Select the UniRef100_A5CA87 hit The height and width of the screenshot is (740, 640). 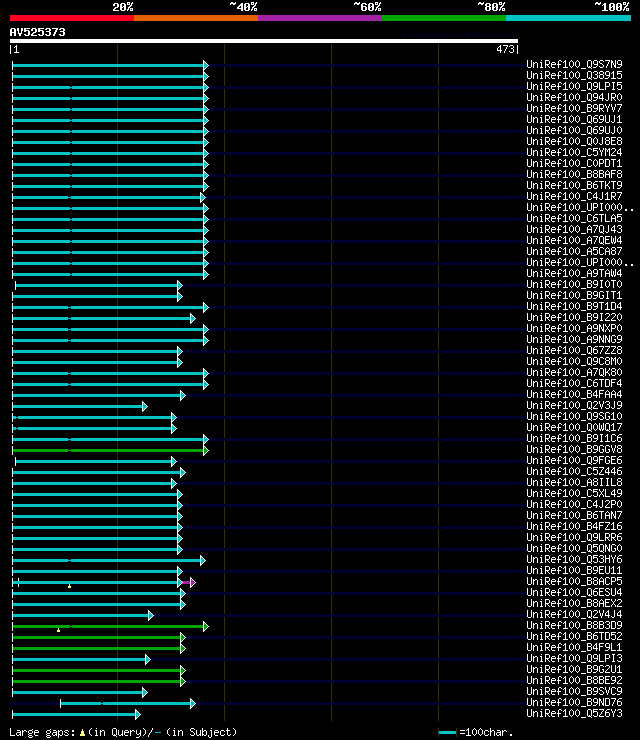[x=574, y=252]
